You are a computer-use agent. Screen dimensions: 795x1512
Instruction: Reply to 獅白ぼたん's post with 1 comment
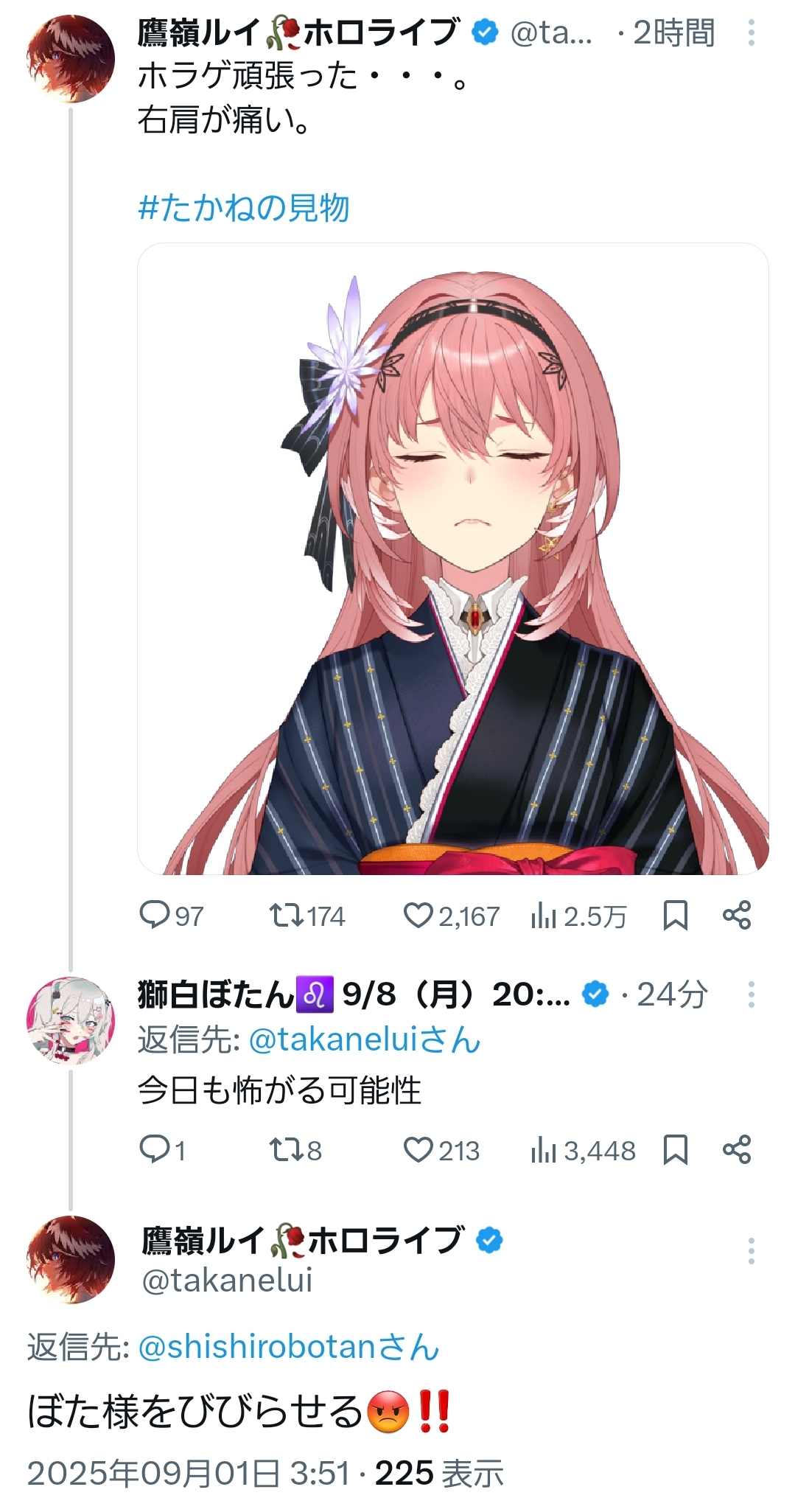click(x=162, y=1150)
